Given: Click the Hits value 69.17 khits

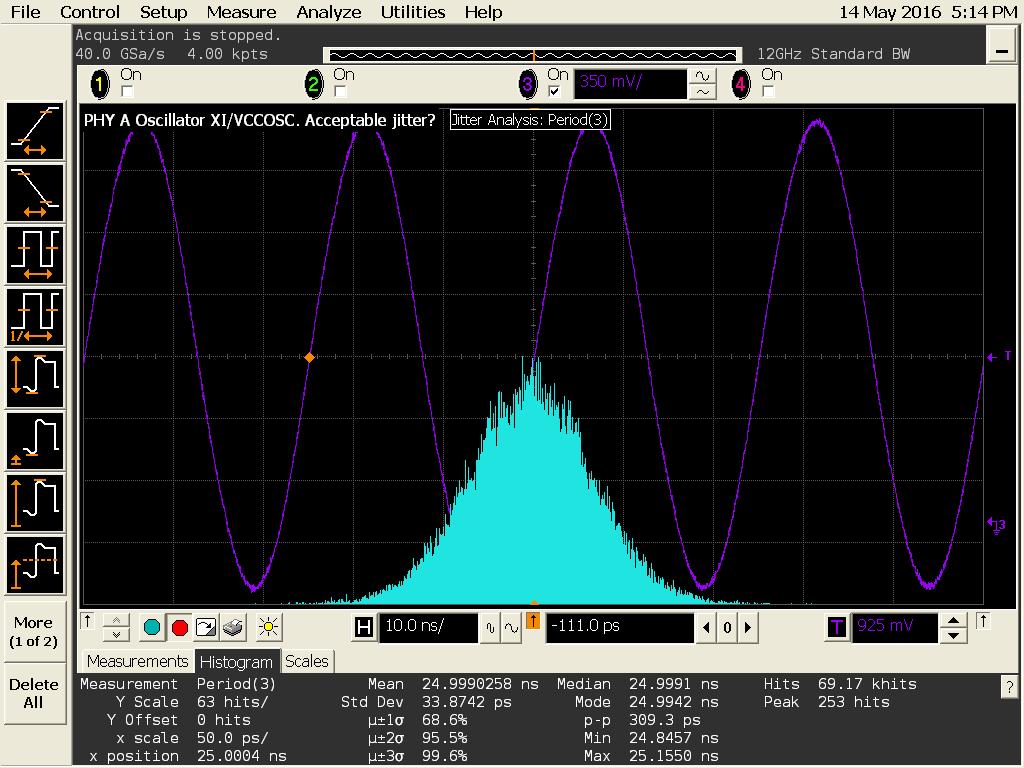Looking at the screenshot, I should (867, 684).
